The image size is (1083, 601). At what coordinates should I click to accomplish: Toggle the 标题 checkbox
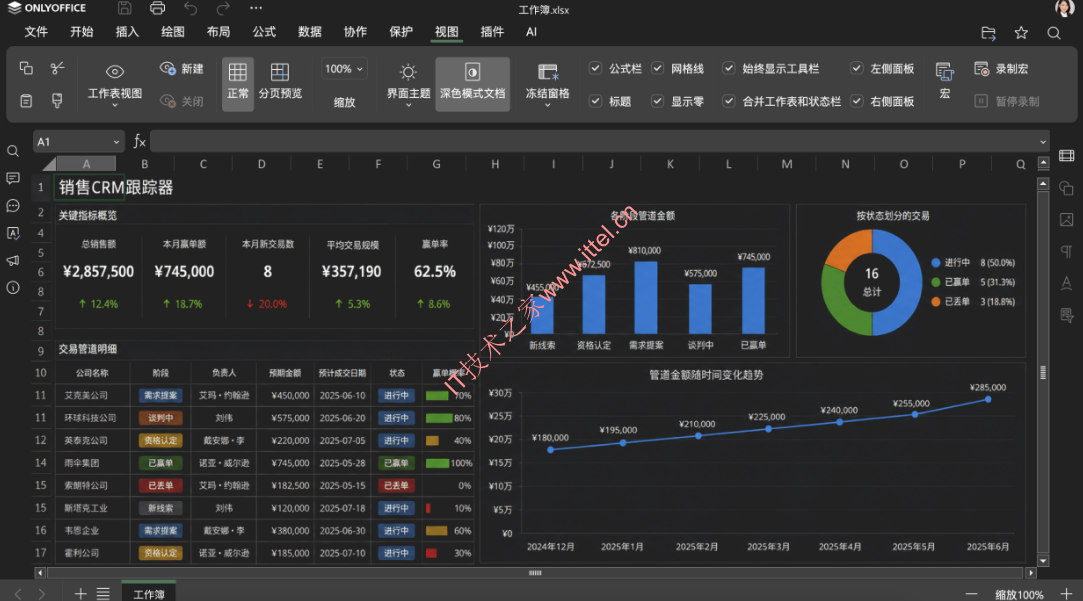tap(595, 101)
